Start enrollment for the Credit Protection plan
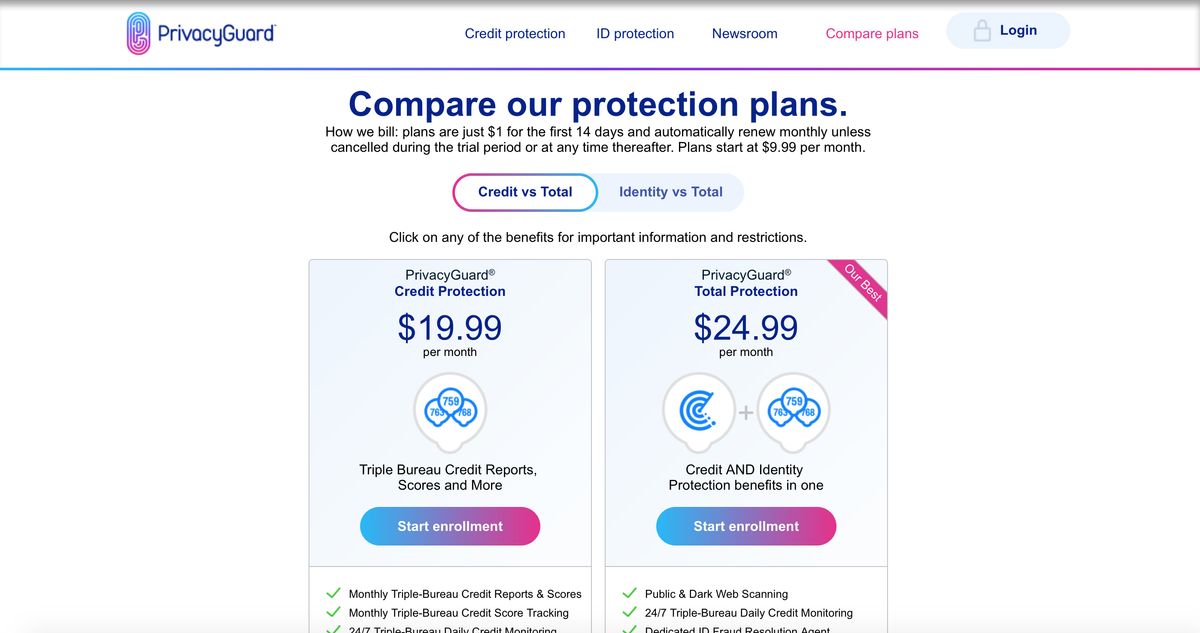Image resolution: width=1200 pixels, height=633 pixels. (450, 526)
